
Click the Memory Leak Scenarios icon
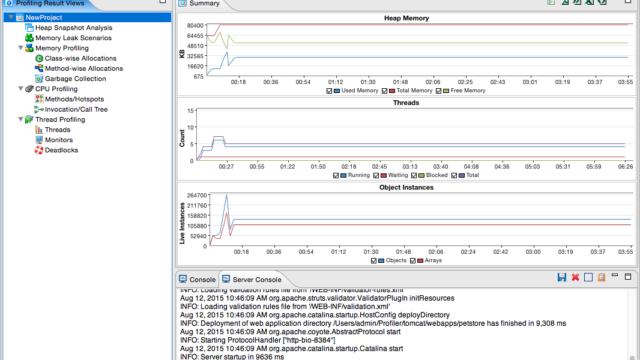(29, 38)
